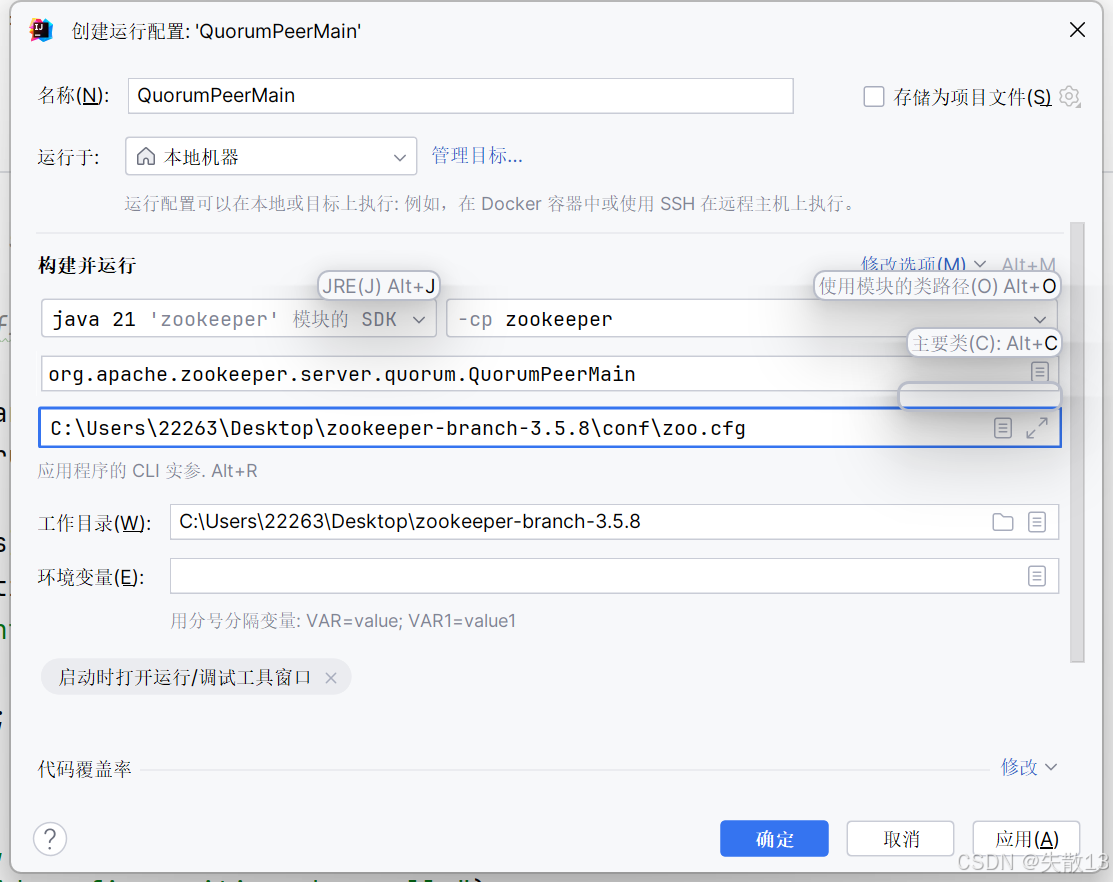Browse working directory with folder icon

coord(1002,522)
